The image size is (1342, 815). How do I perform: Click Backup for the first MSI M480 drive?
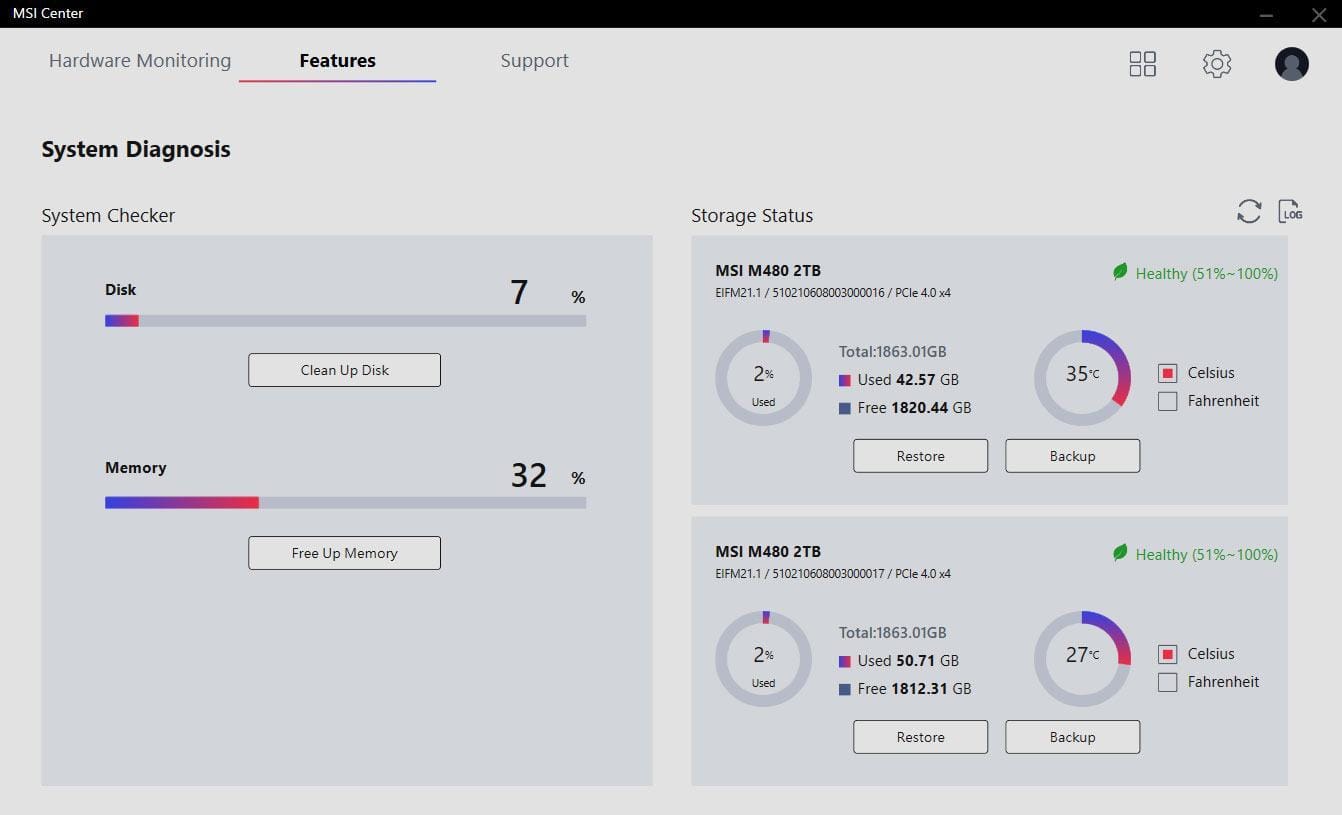tap(1072, 456)
